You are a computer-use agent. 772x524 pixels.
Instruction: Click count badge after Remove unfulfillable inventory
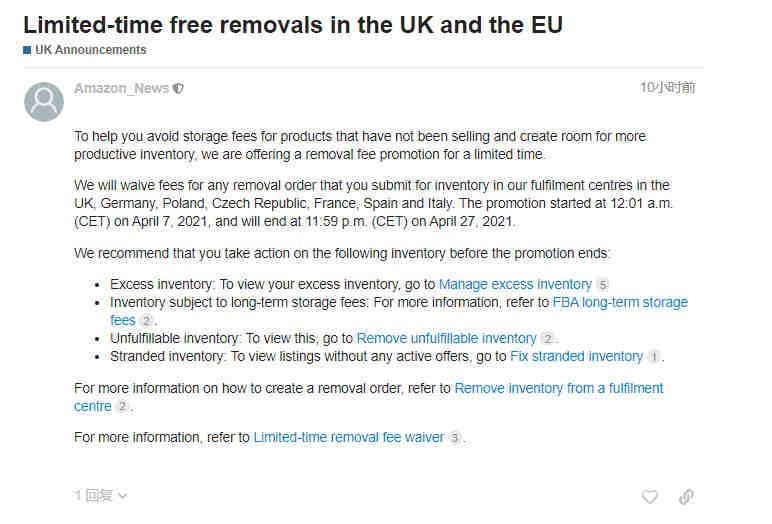click(547, 339)
